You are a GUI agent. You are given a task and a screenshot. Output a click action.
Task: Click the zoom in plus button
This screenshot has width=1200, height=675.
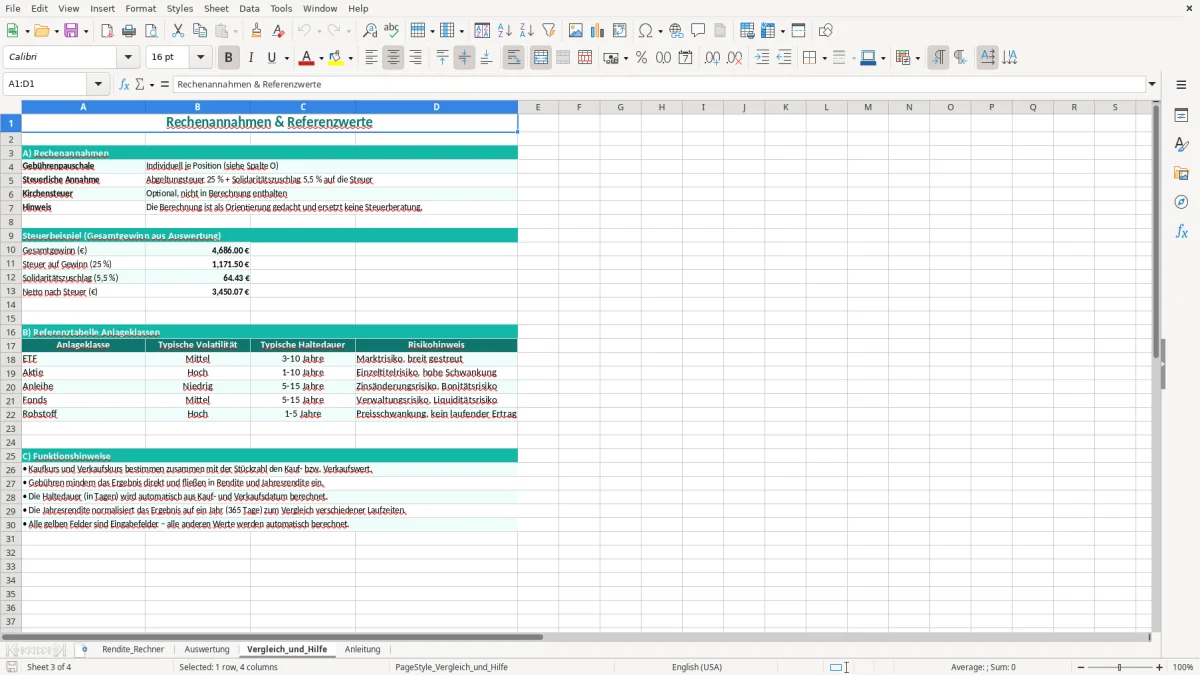[x=1160, y=667]
